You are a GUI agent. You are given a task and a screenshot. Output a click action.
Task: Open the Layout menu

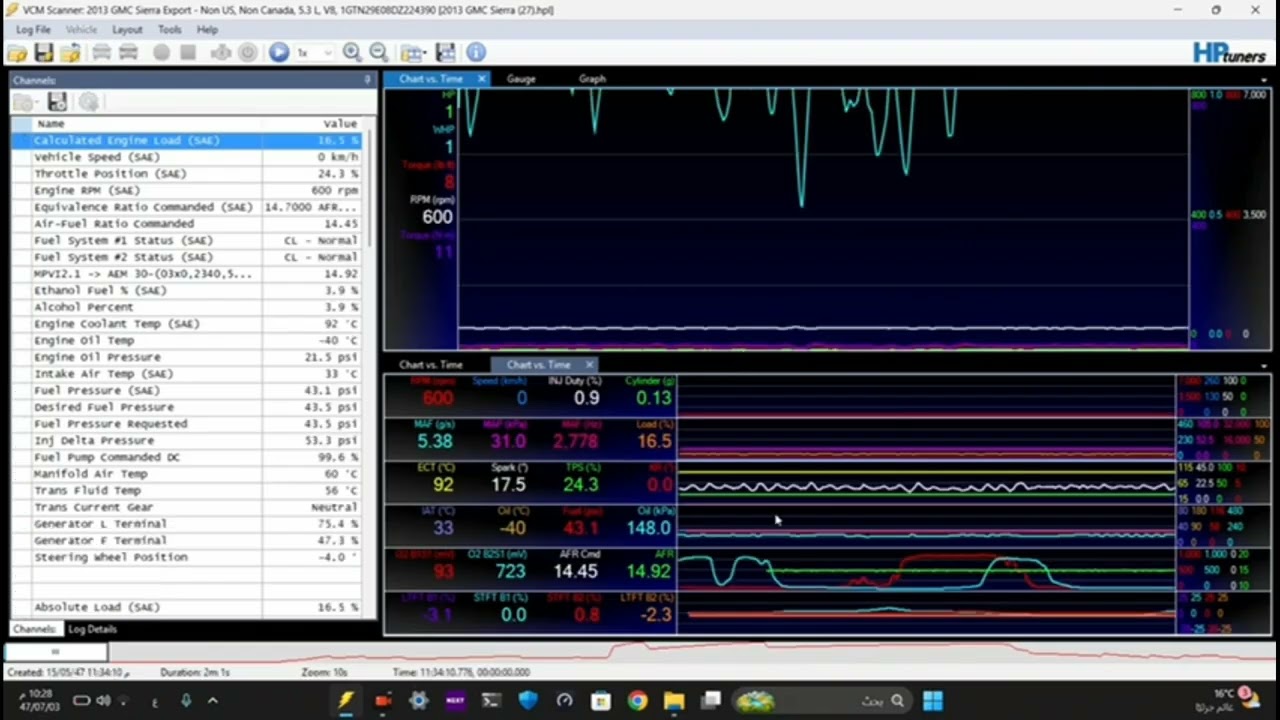tap(127, 30)
